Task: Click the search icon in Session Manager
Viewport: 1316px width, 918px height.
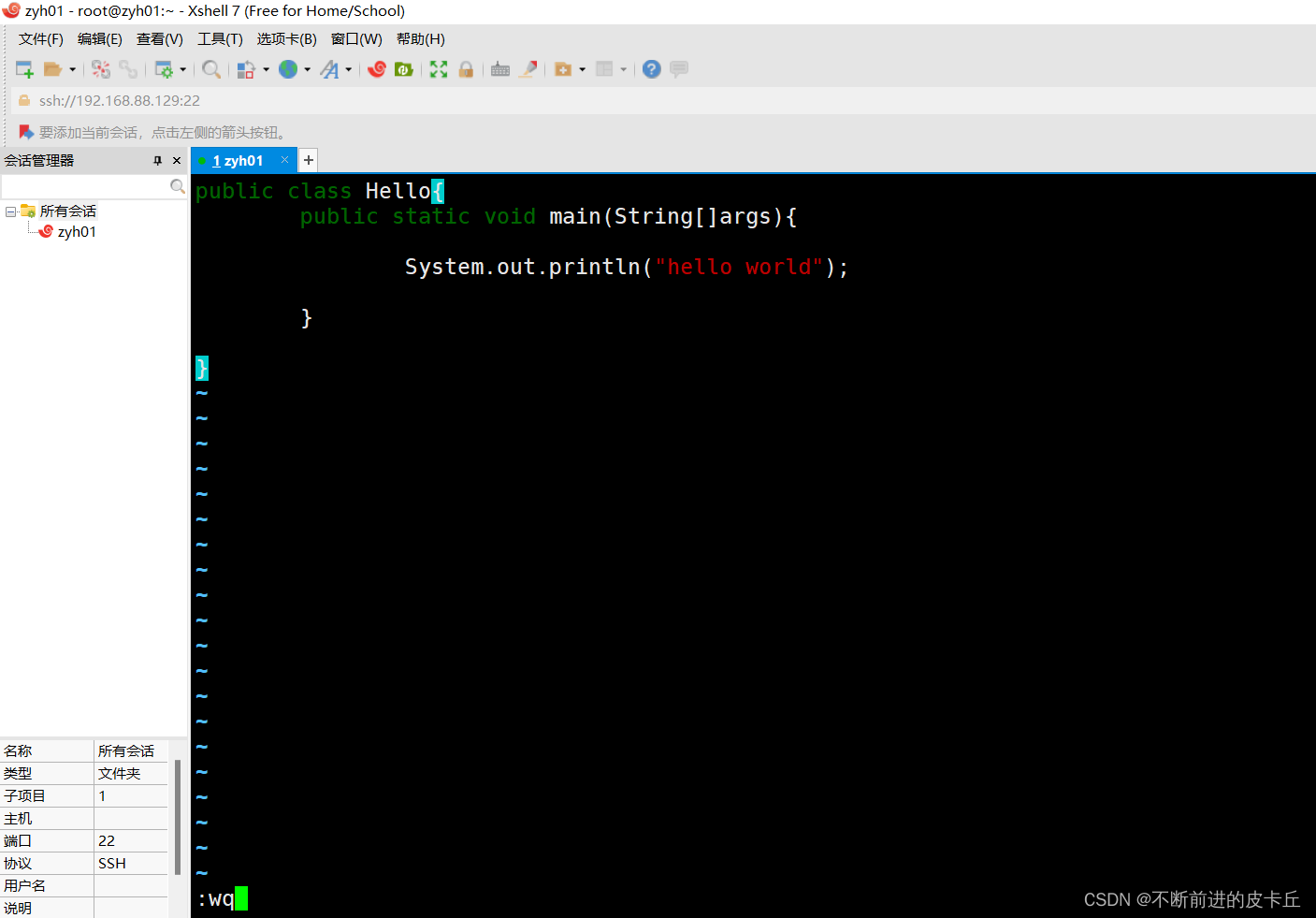Action: [177, 187]
